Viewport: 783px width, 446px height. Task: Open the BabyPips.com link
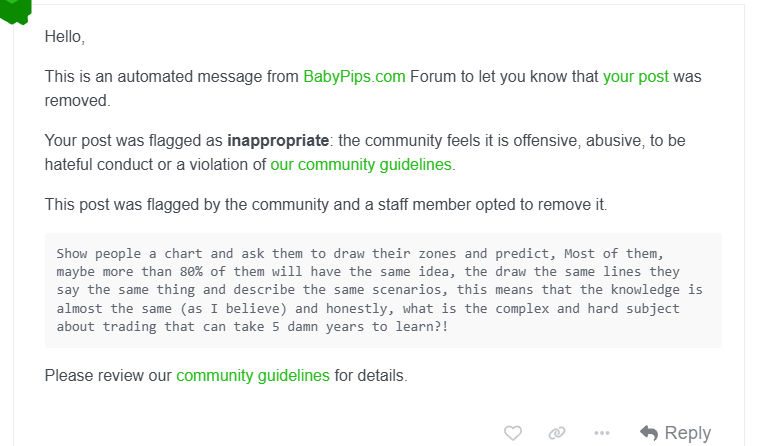[x=354, y=76]
